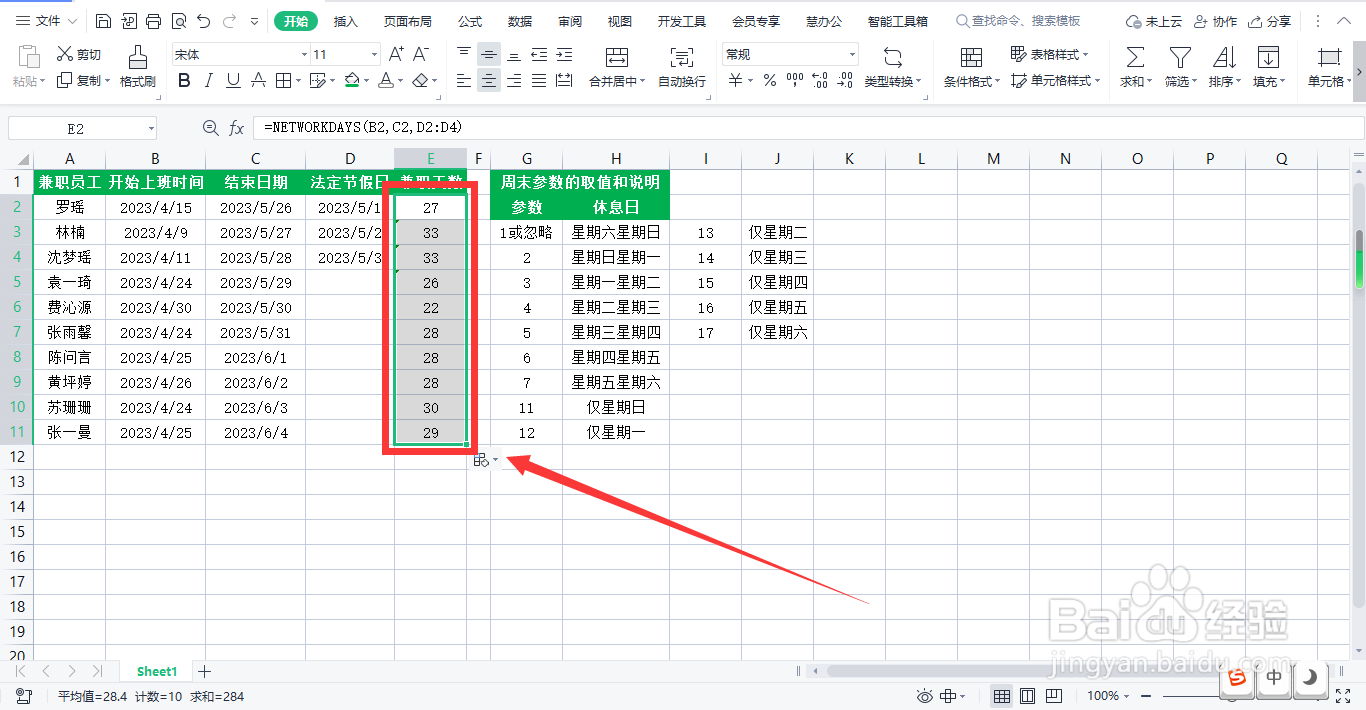This screenshot has width=1366, height=710.
Task: Switch to the Page Layout (页面布局) tab
Action: [408, 21]
